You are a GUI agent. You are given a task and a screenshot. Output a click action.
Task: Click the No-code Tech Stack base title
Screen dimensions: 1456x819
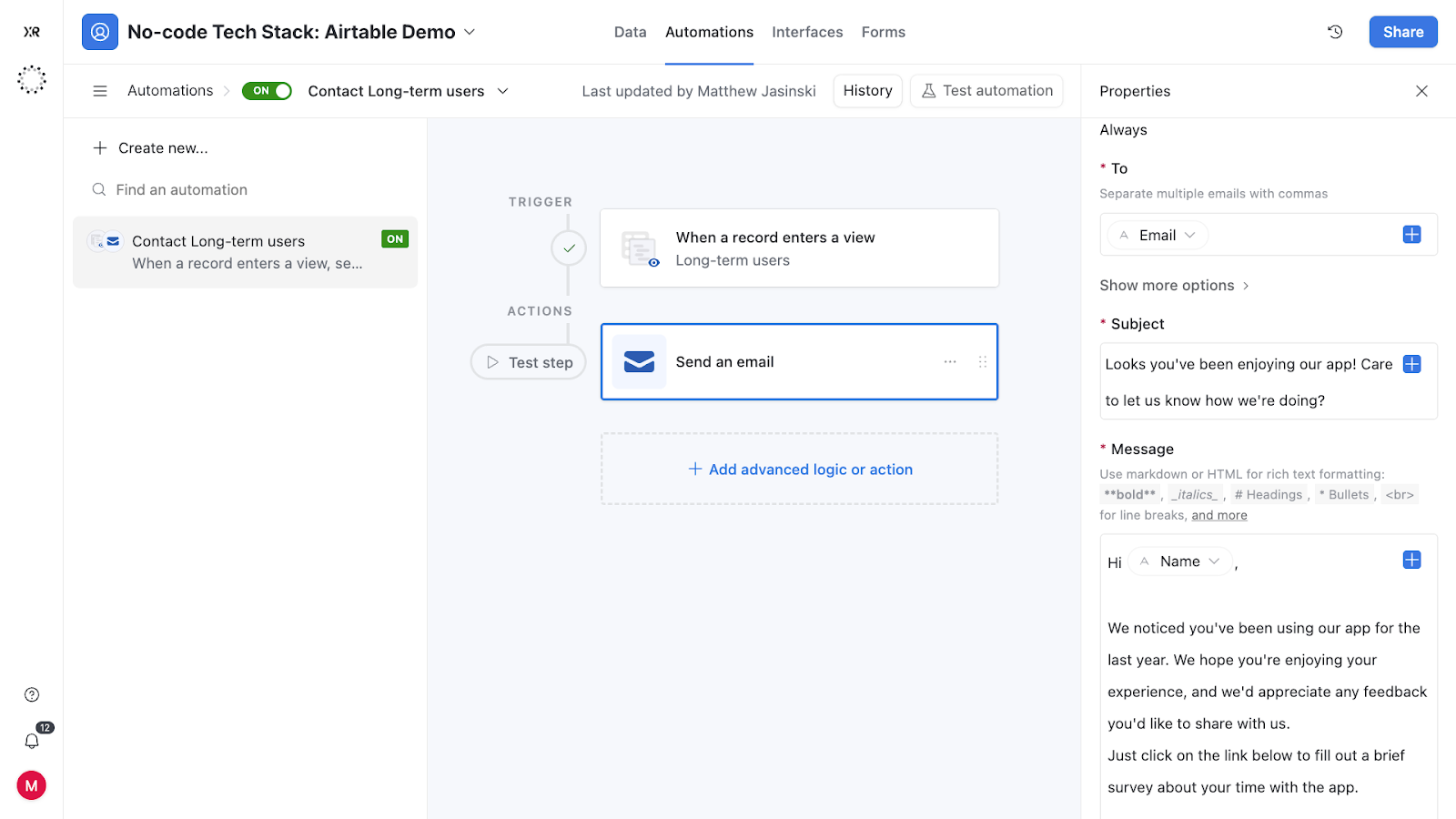pos(291,32)
